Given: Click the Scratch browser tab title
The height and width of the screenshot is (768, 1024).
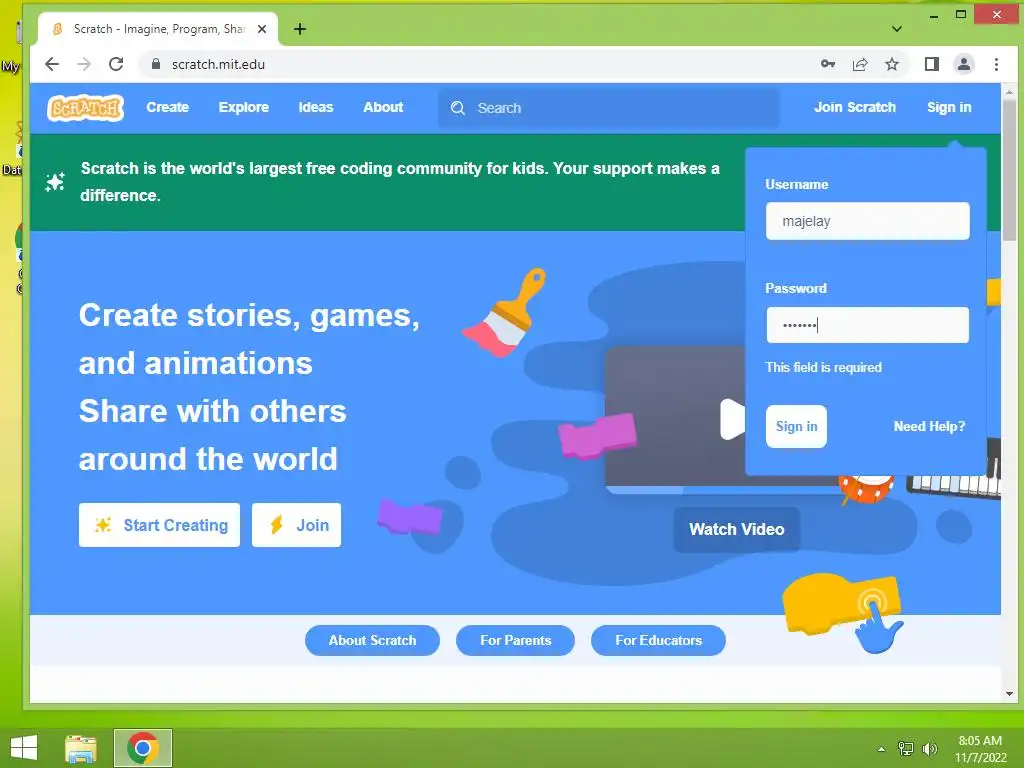Looking at the screenshot, I should tap(159, 29).
